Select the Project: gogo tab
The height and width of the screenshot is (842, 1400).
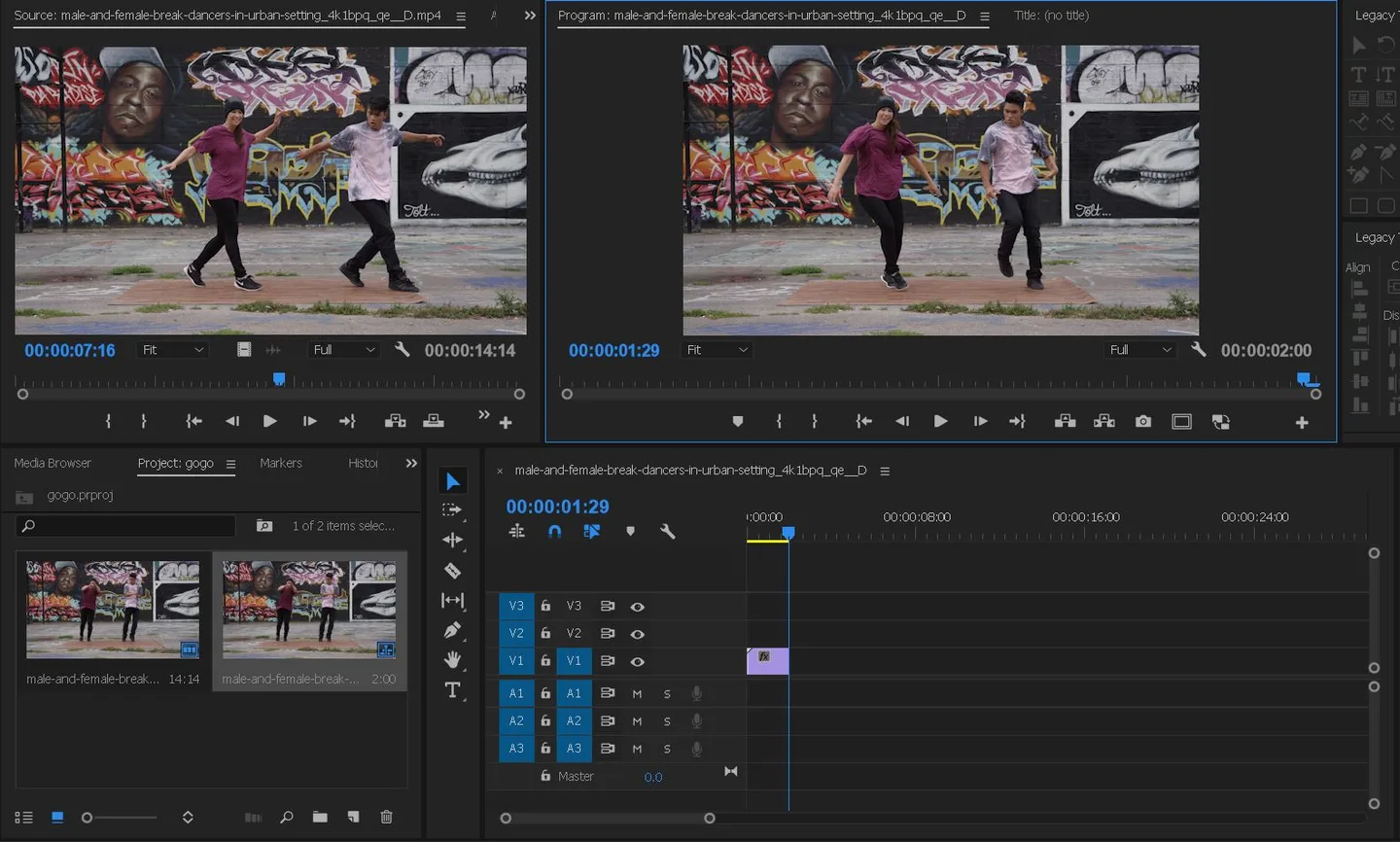176,463
